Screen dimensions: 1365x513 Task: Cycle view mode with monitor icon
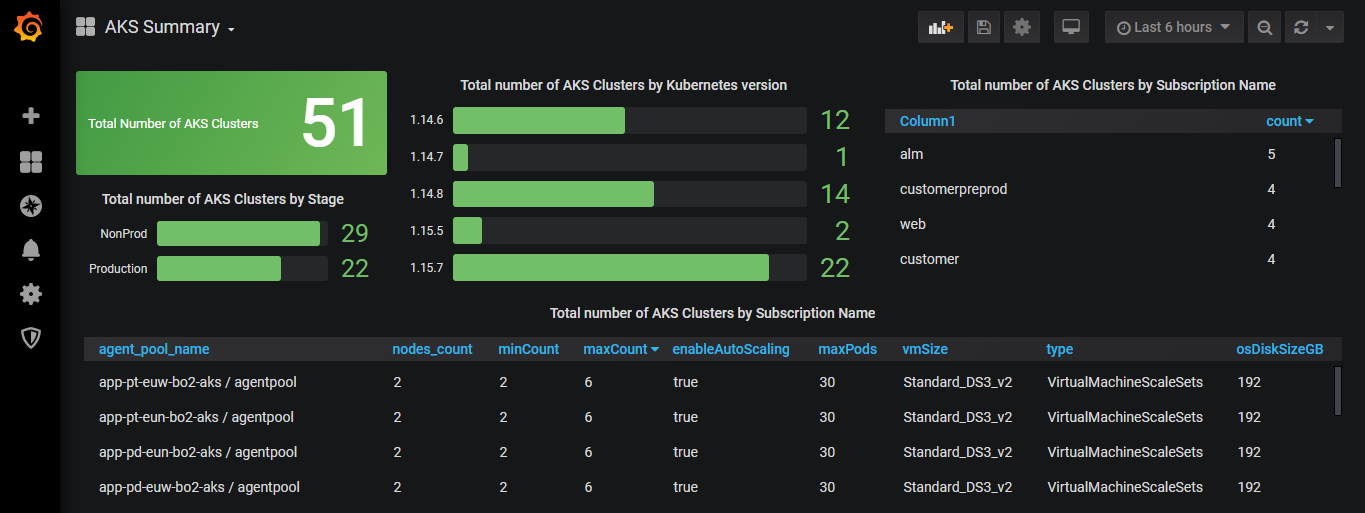(x=1071, y=27)
